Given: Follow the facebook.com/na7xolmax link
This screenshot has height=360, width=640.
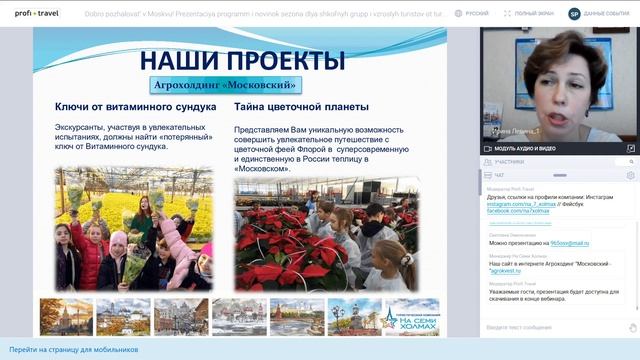Looking at the screenshot, I should [x=518, y=211].
